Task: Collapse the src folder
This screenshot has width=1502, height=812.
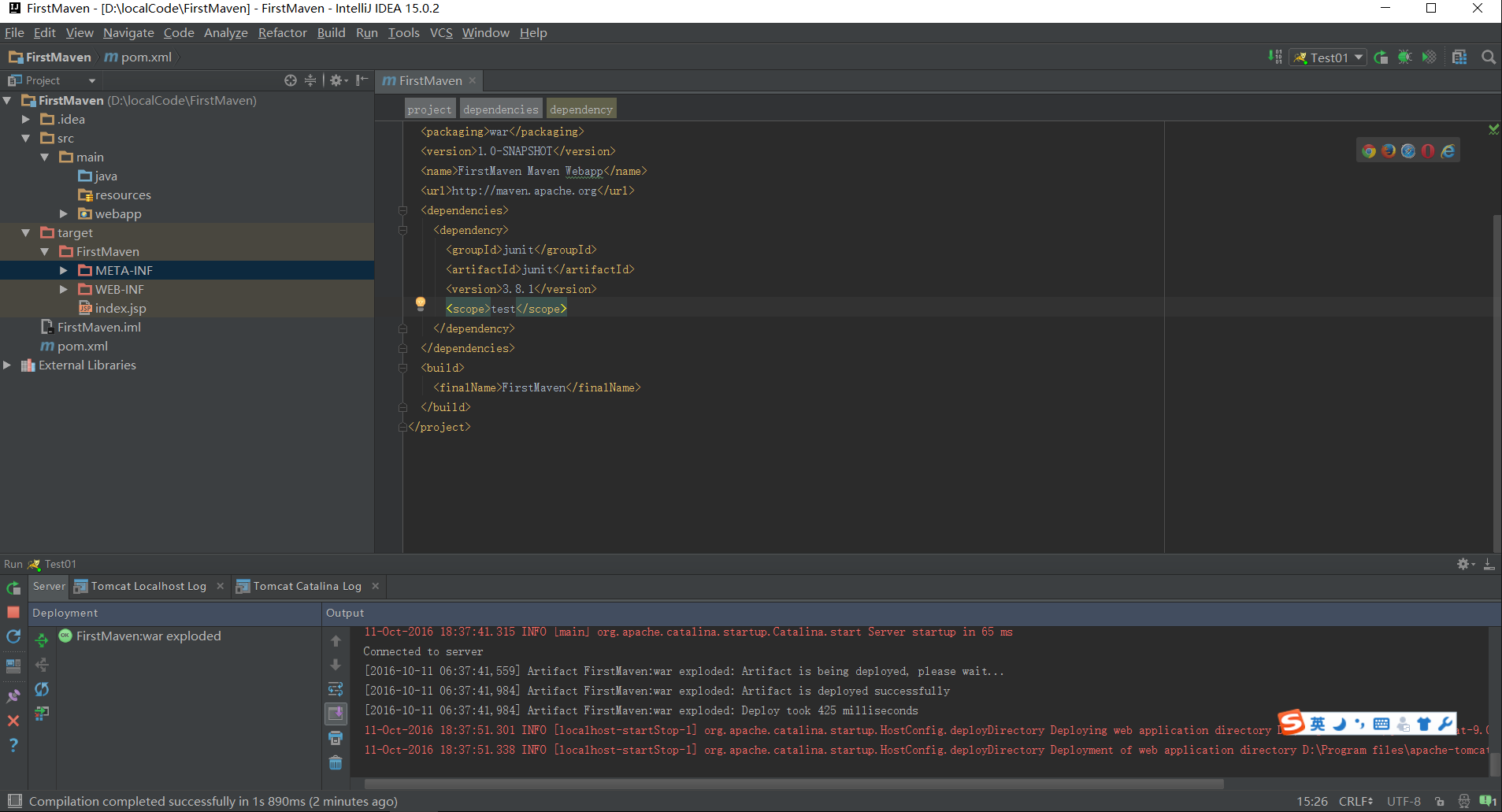Action: point(26,139)
